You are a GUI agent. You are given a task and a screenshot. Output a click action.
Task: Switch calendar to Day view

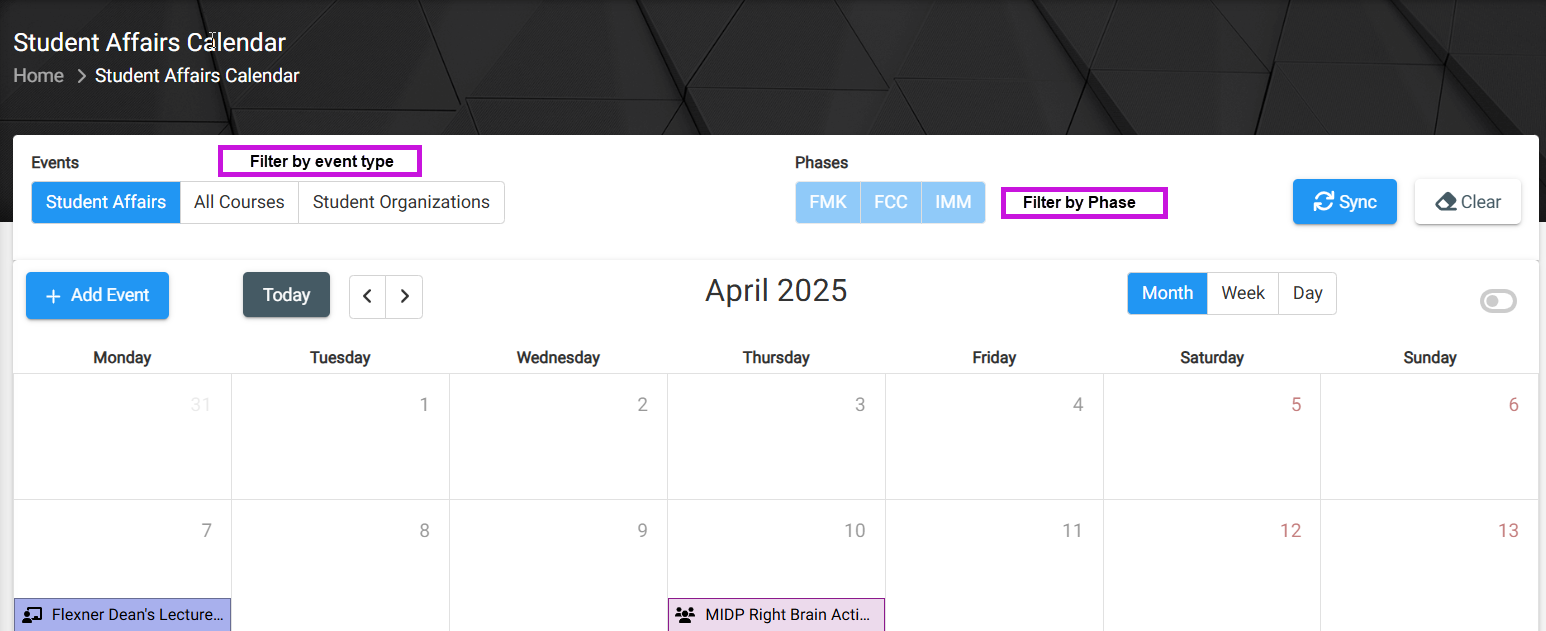coord(1307,293)
